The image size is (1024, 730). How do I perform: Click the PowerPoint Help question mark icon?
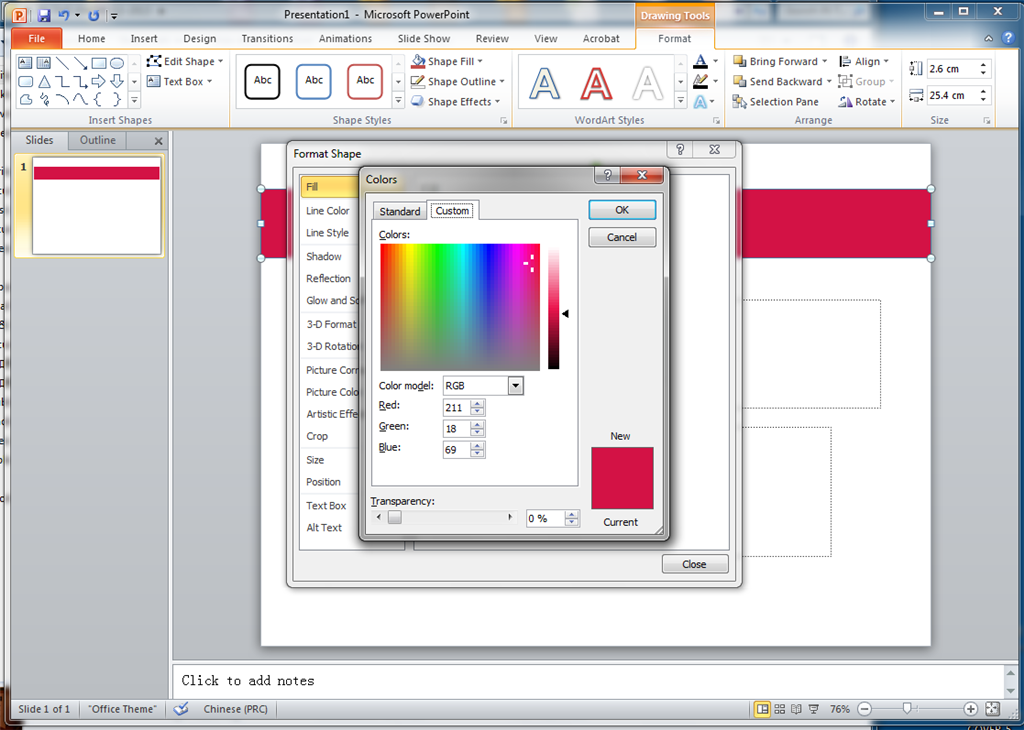click(1008, 38)
